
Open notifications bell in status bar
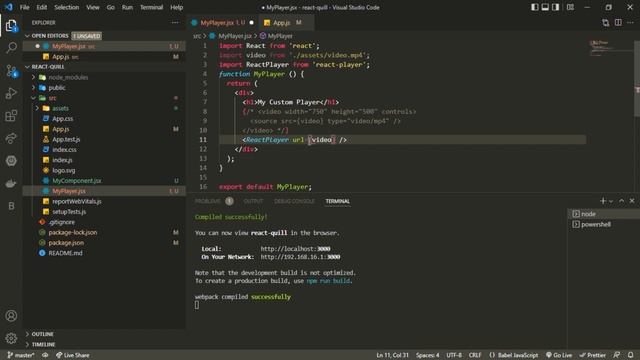click(631, 355)
